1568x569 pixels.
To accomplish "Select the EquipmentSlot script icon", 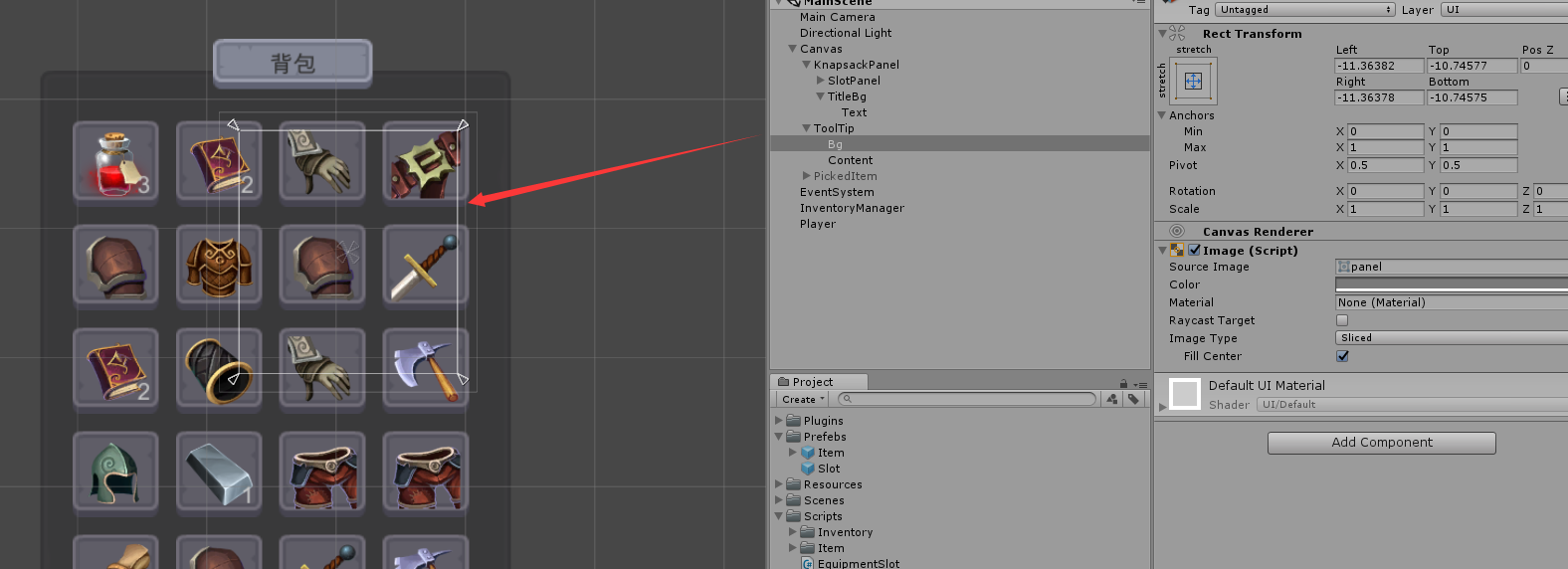I will [x=808, y=564].
